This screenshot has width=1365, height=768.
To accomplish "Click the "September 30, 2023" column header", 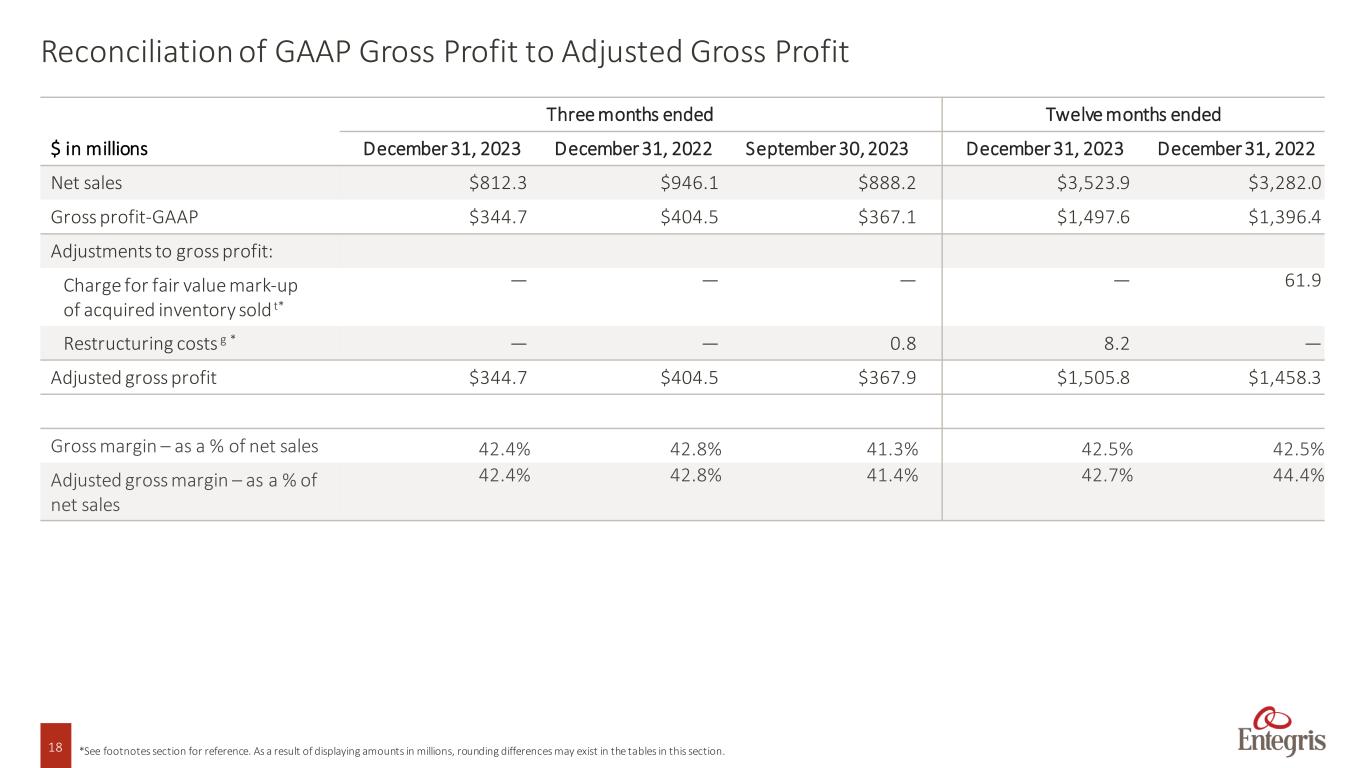I will click(x=826, y=149).
